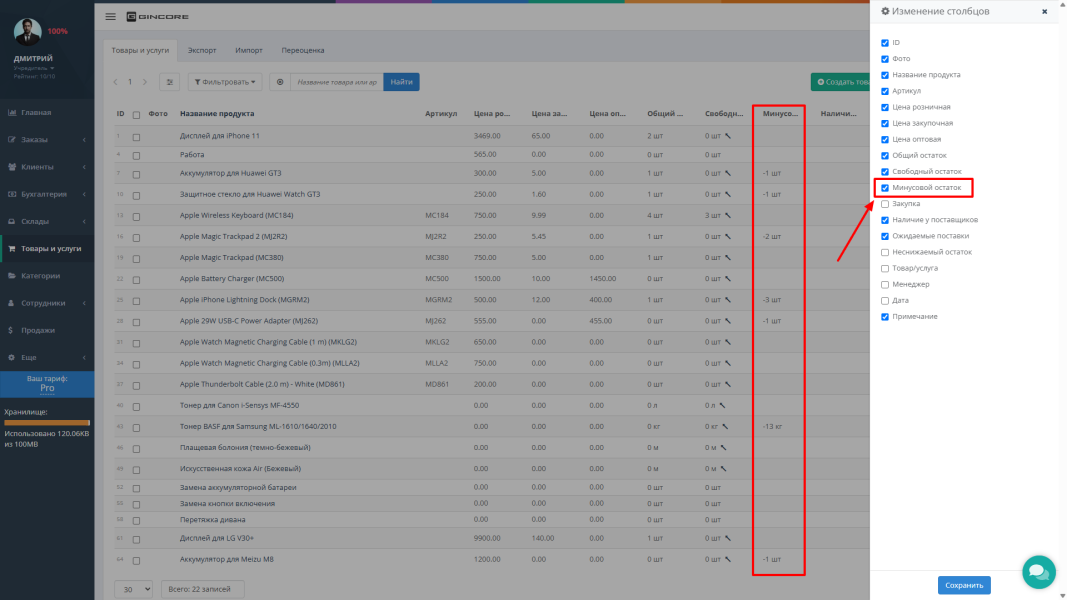Open Главная in the sidebar
1067x600 pixels.
tap(36, 112)
